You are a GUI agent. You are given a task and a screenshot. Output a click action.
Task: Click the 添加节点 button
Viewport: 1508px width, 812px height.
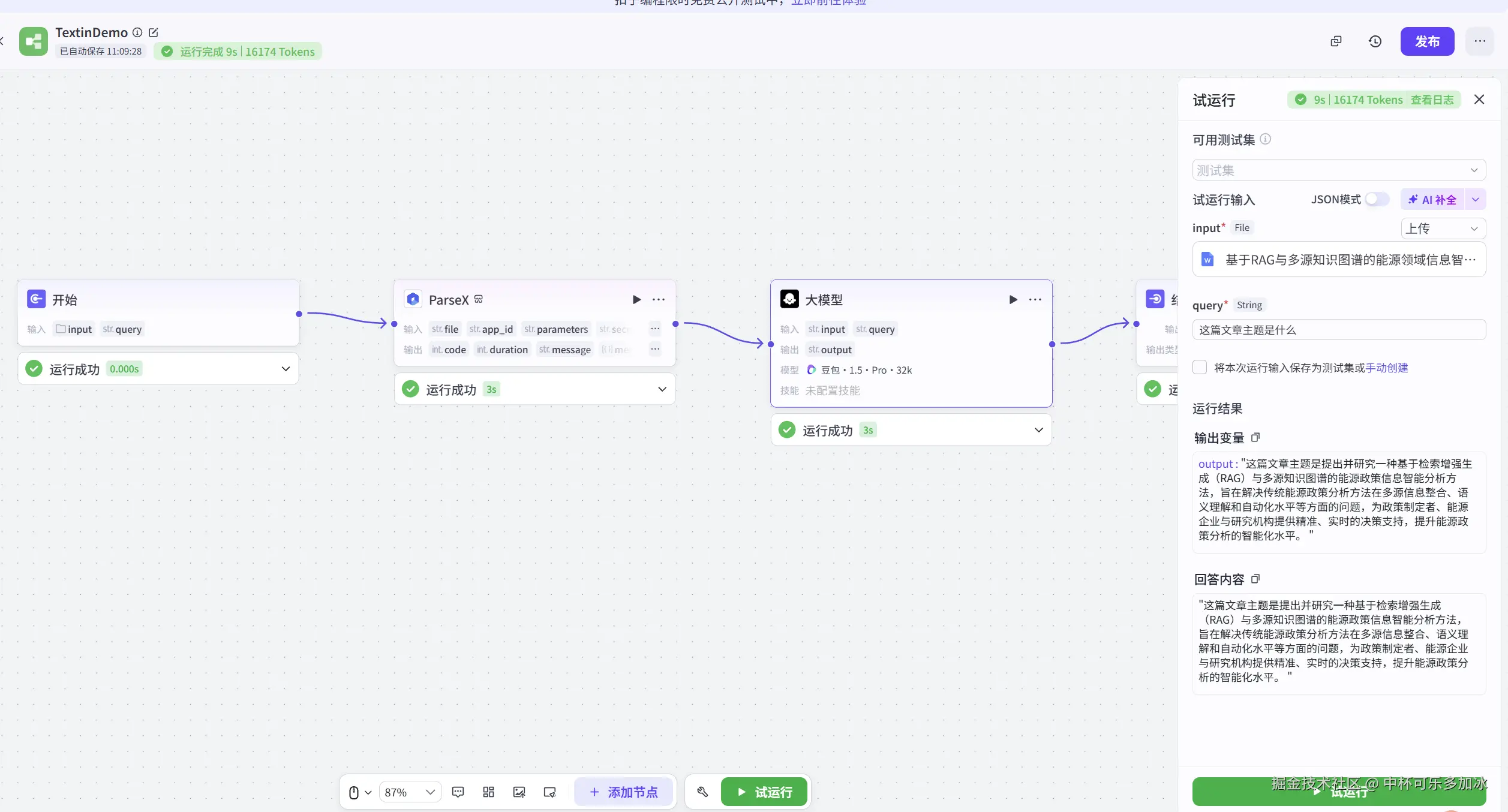click(x=624, y=792)
